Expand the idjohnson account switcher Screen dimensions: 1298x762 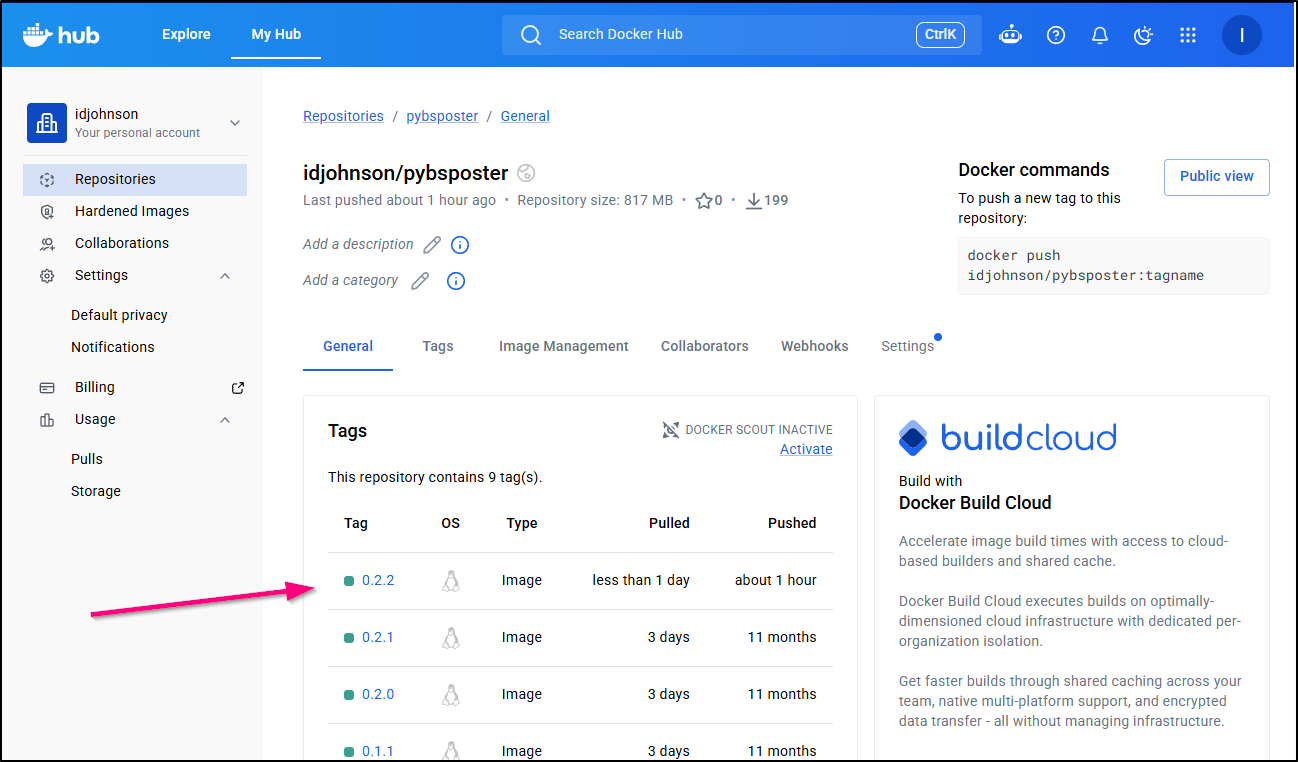pyautogui.click(x=235, y=123)
